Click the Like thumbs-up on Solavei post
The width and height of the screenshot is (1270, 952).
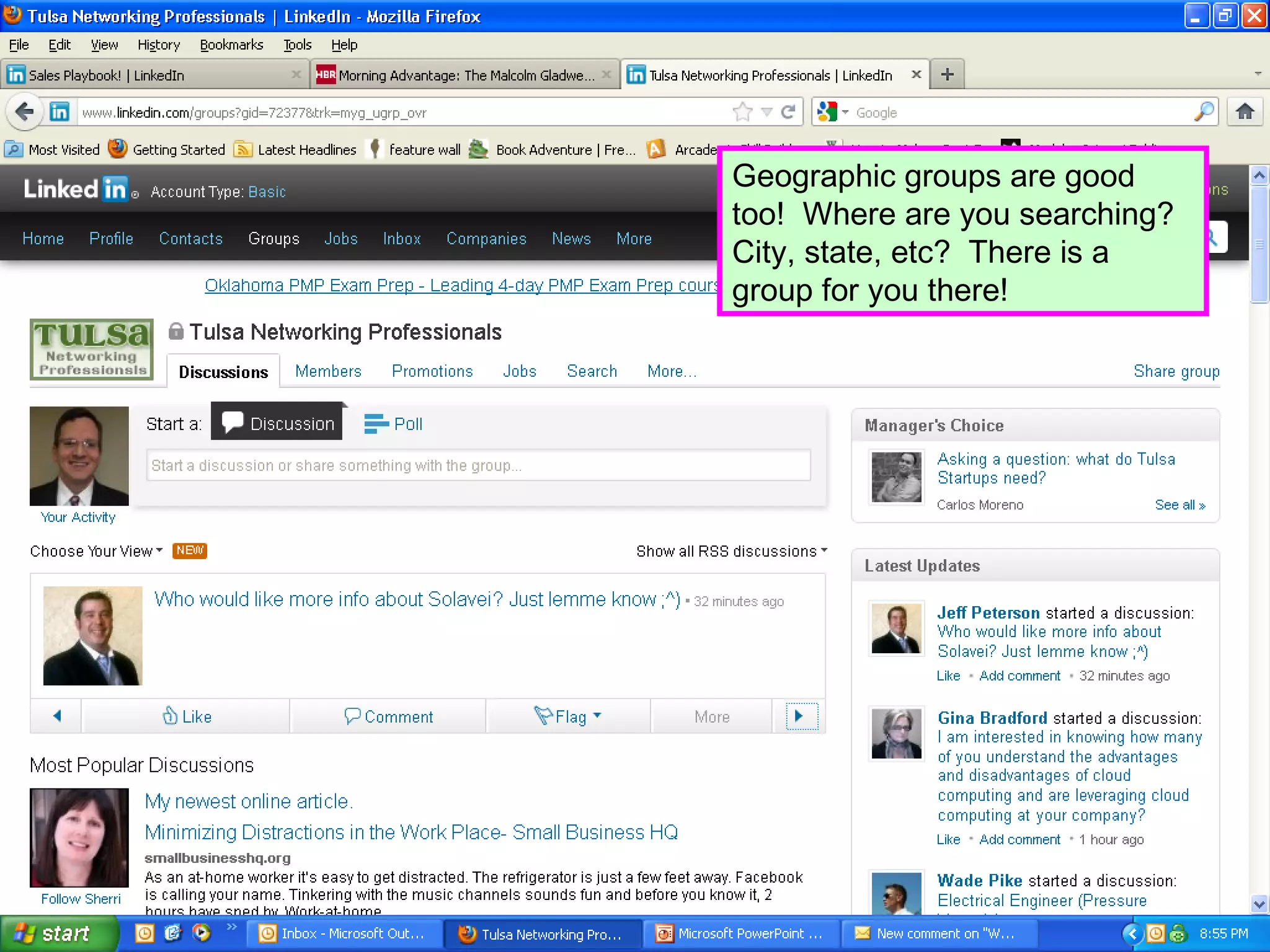[x=187, y=716]
